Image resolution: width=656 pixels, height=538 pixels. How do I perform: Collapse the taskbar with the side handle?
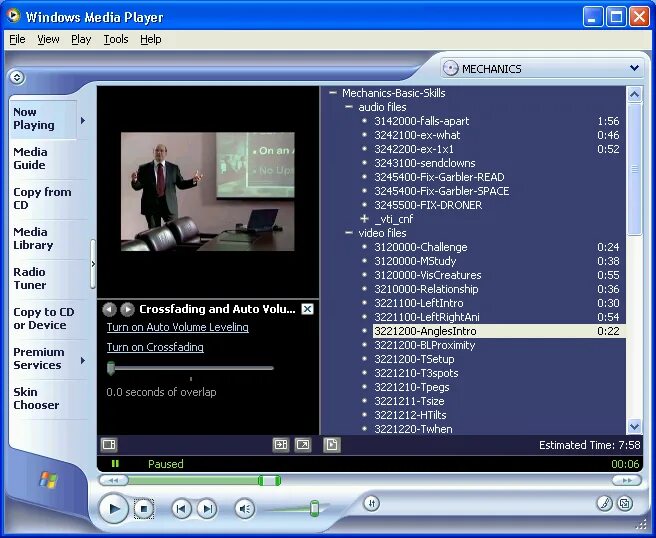93,264
